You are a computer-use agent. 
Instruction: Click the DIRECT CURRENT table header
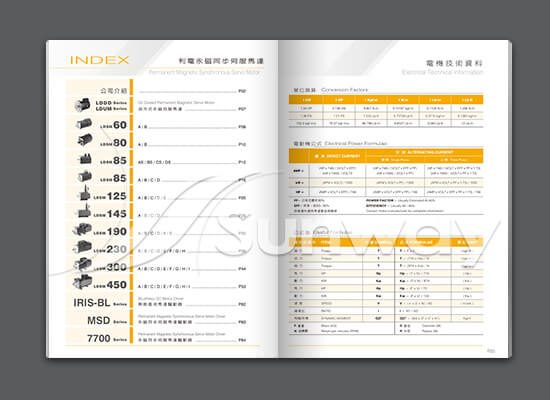pos(338,156)
